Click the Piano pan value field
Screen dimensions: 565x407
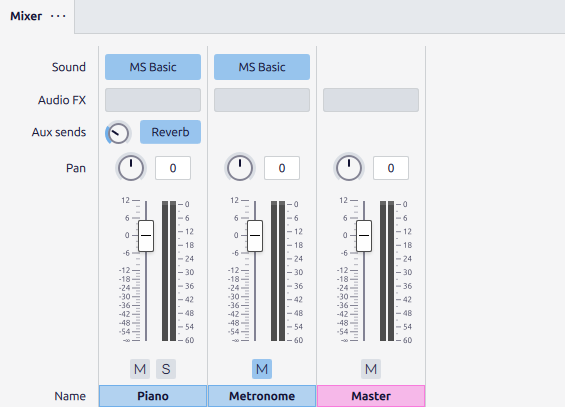pos(173,168)
